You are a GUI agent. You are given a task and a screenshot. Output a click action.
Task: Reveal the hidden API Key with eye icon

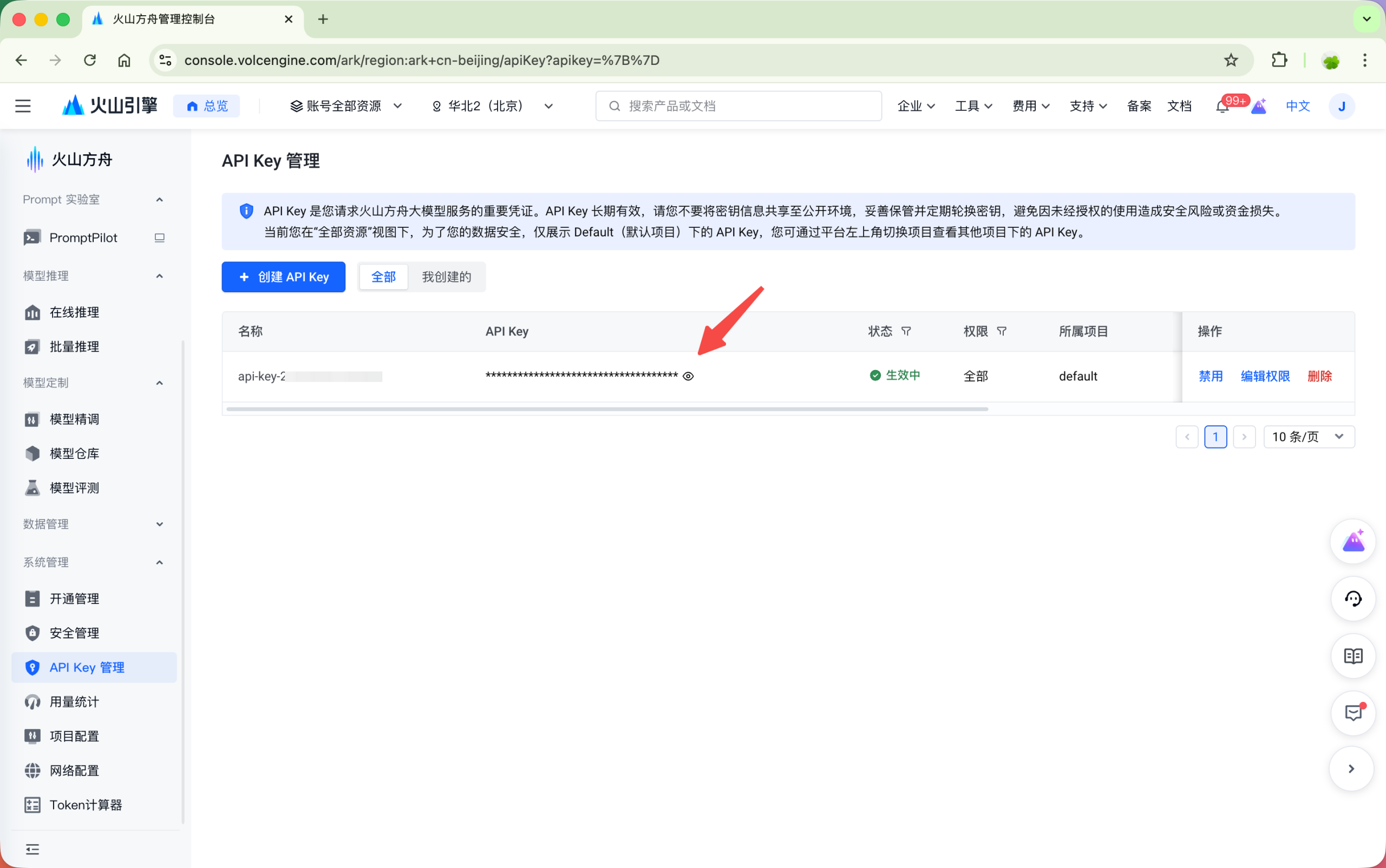688,377
